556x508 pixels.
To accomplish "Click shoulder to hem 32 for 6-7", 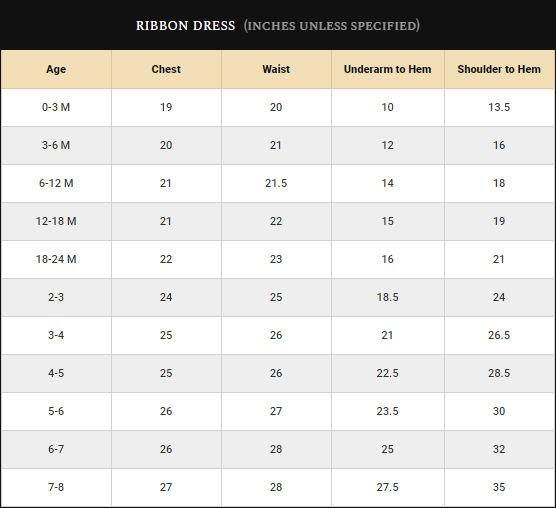I will 499,449.
